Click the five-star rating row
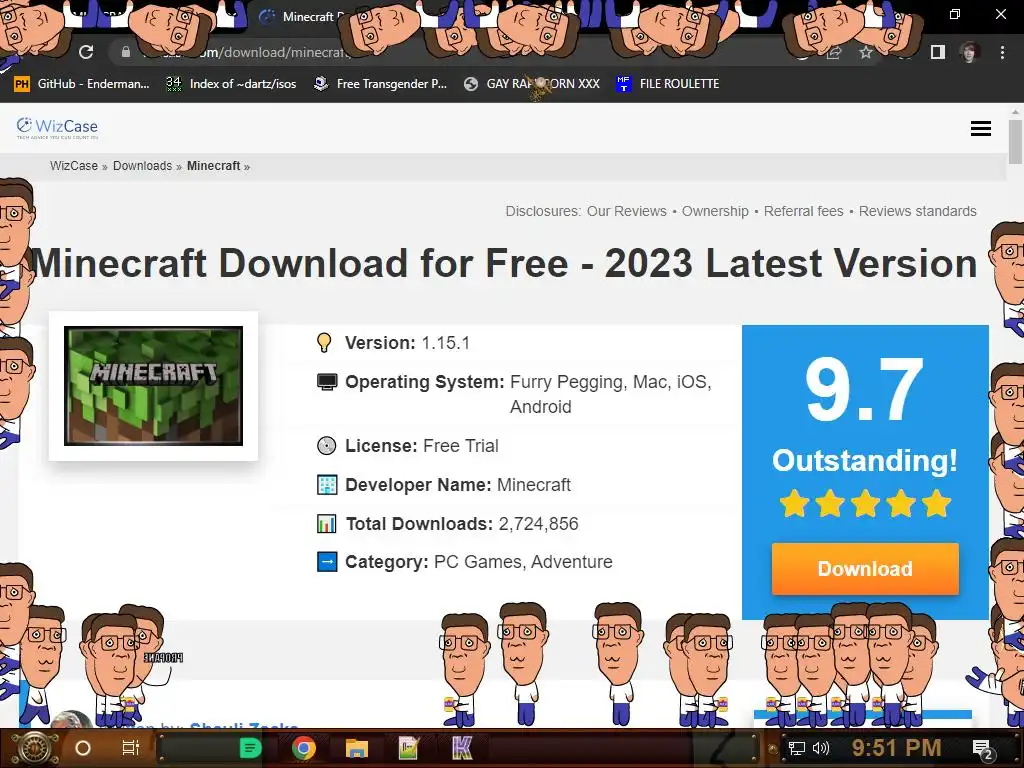The width and height of the screenshot is (1024, 768). 865,504
